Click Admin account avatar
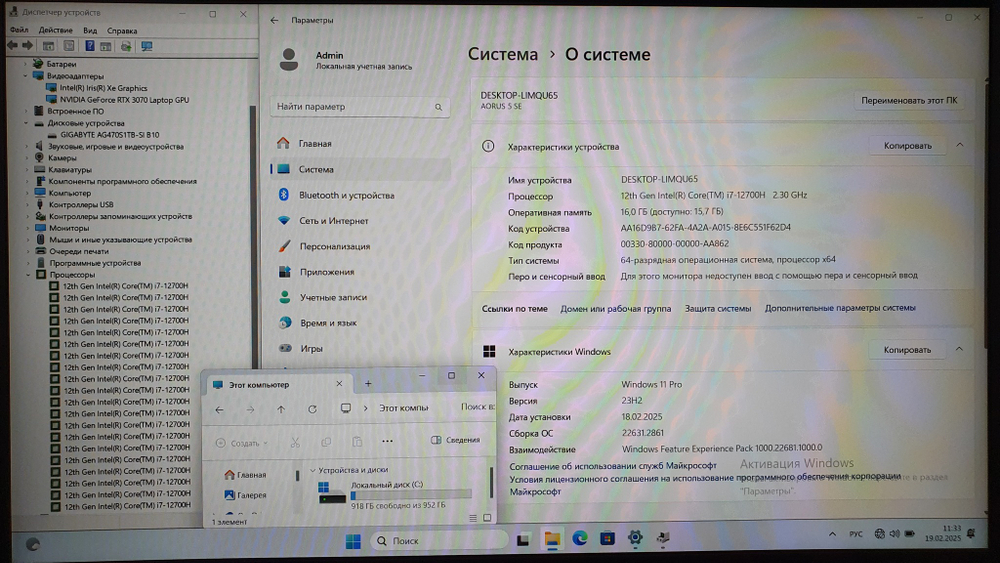The height and width of the screenshot is (563, 1000). (289, 59)
